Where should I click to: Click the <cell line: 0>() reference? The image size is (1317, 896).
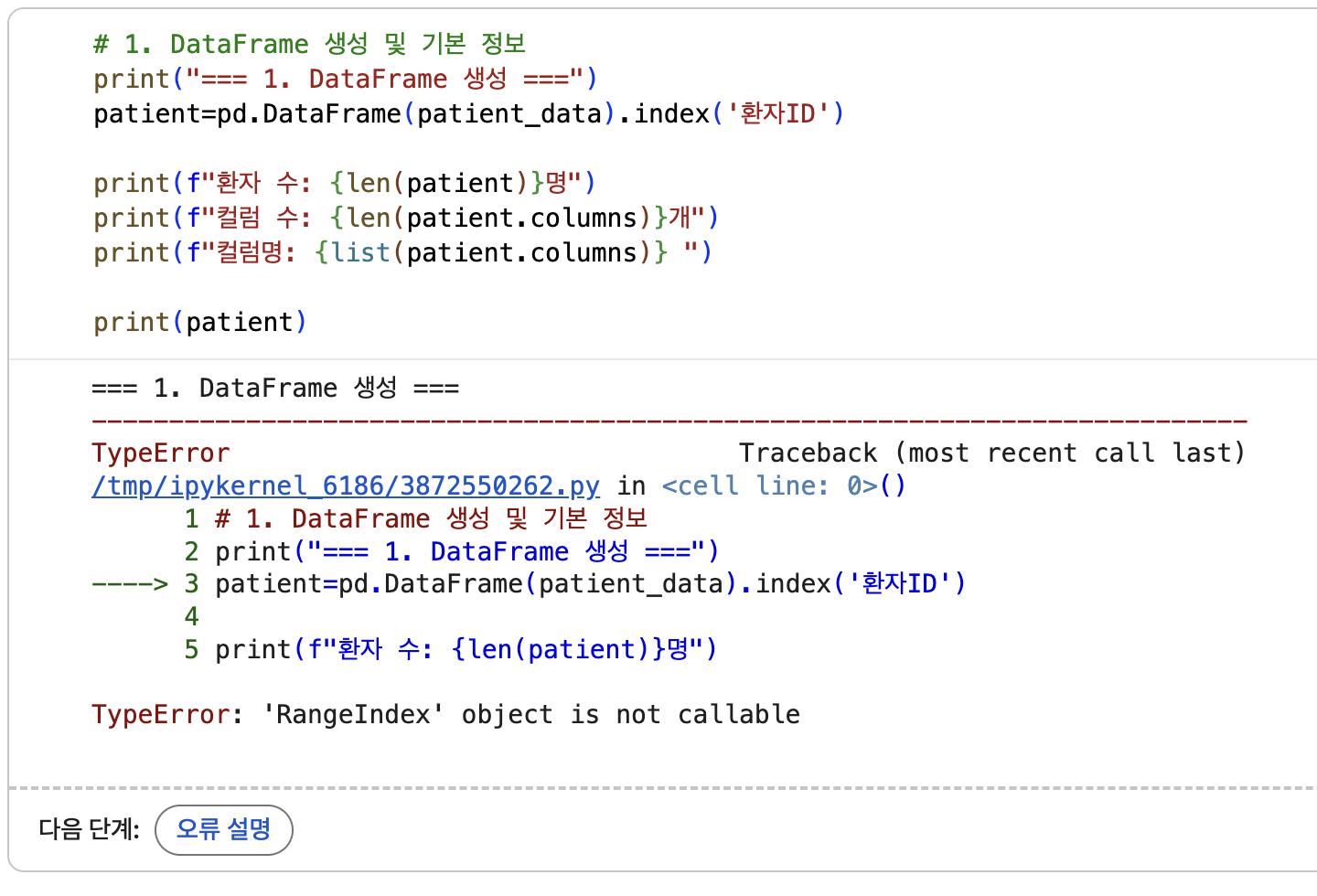[784, 485]
